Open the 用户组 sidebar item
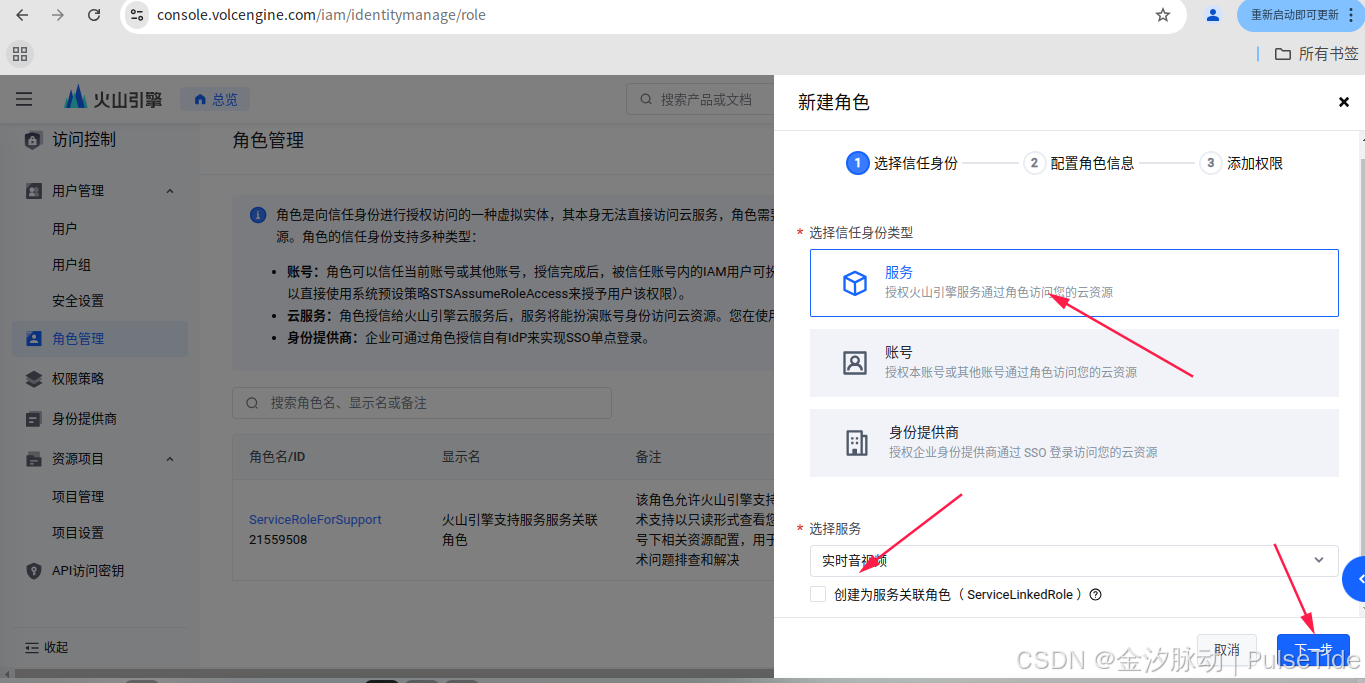The width and height of the screenshot is (1365, 683). click(72, 265)
